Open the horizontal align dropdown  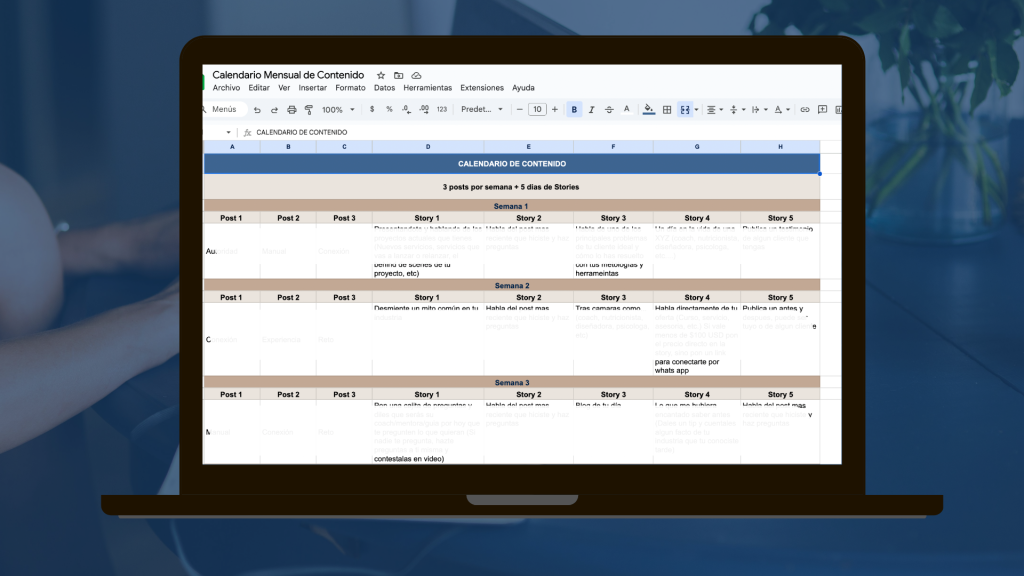click(x=714, y=110)
